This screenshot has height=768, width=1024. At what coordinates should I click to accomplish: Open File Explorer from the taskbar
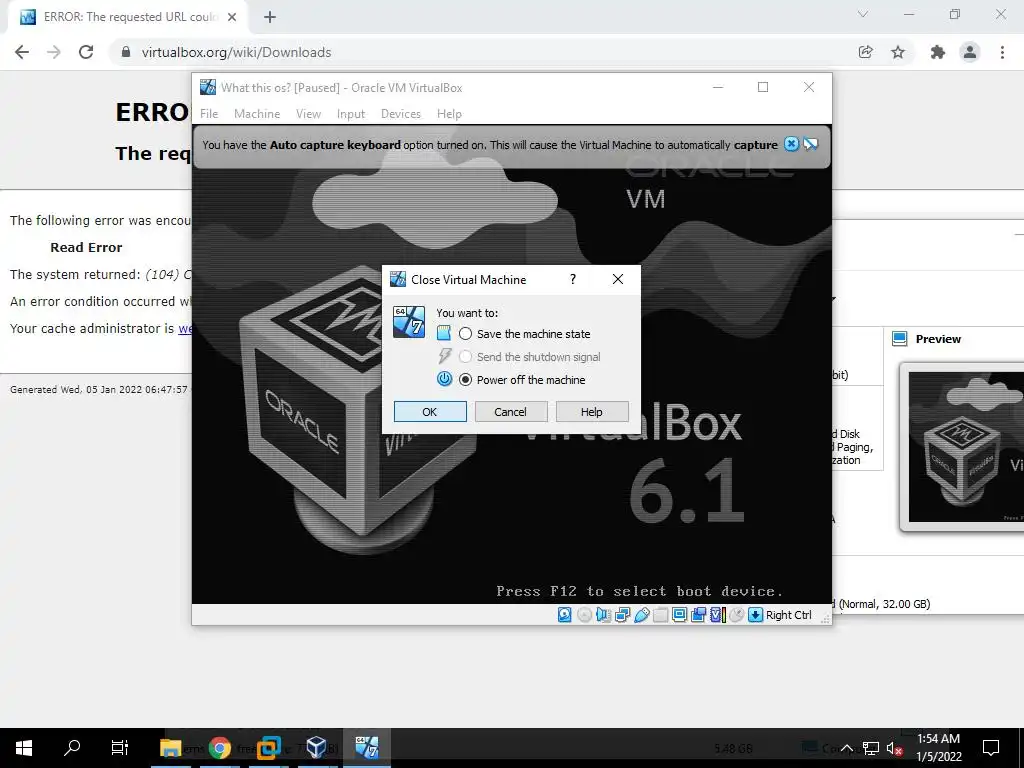(170, 748)
